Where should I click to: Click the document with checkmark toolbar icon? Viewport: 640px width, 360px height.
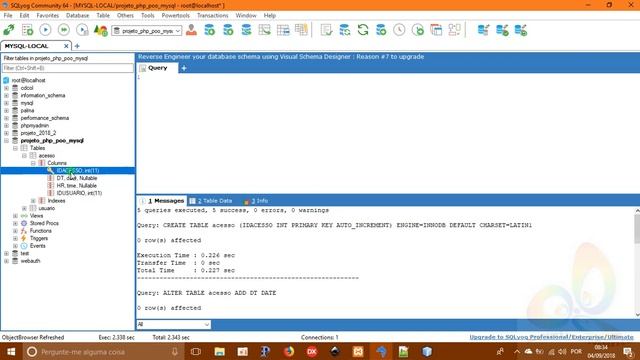(326, 30)
